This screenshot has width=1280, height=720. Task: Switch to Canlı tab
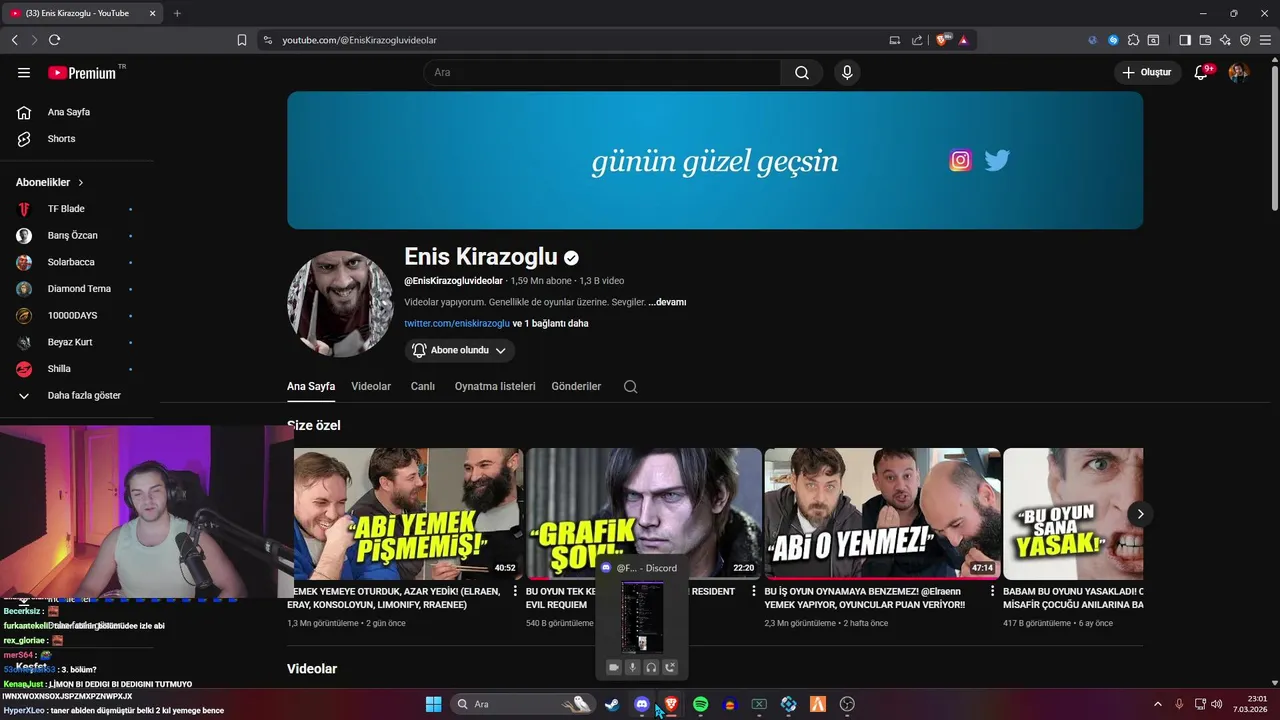coord(423,387)
